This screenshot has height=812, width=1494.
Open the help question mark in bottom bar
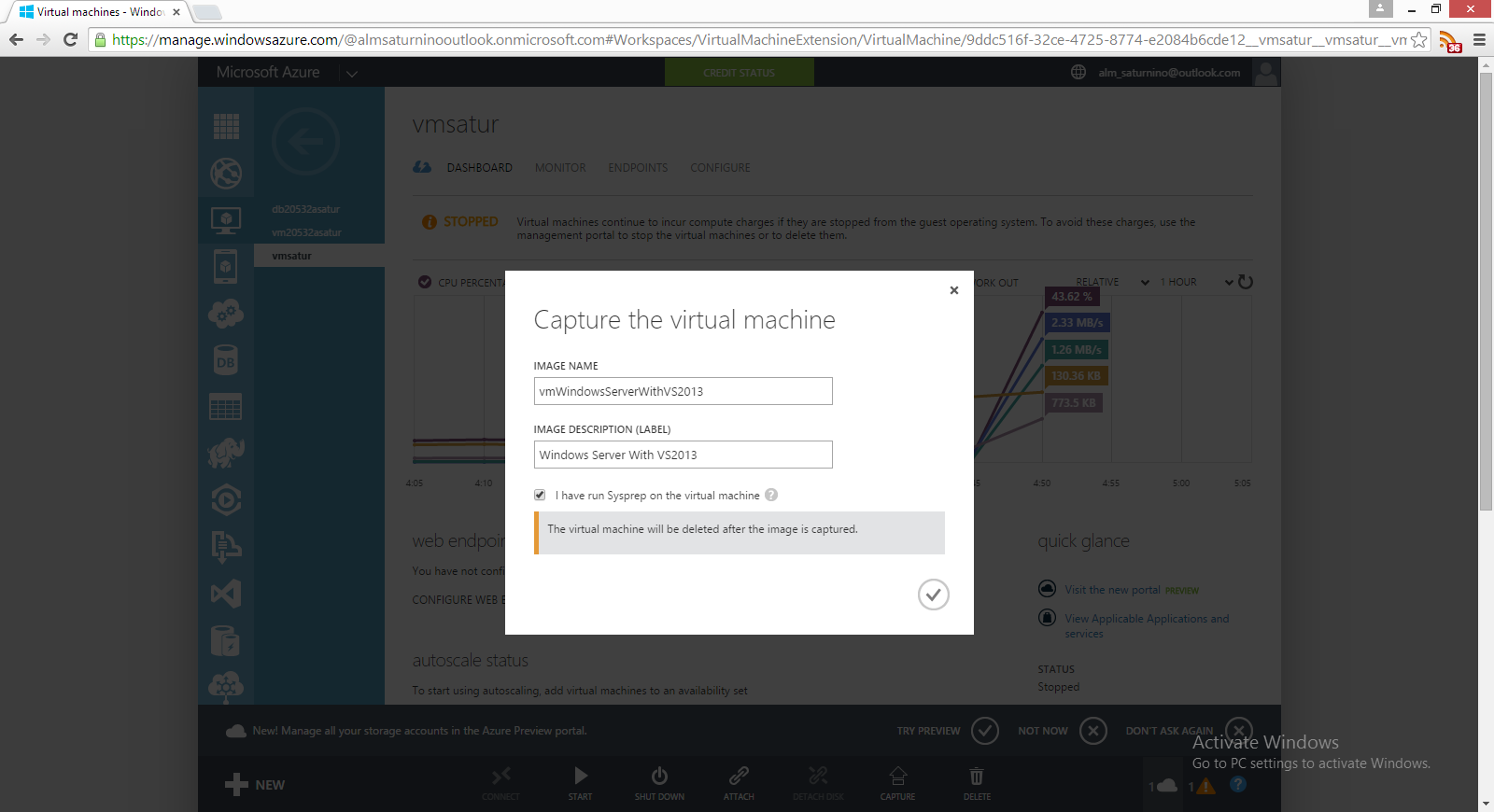click(x=1238, y=784)
